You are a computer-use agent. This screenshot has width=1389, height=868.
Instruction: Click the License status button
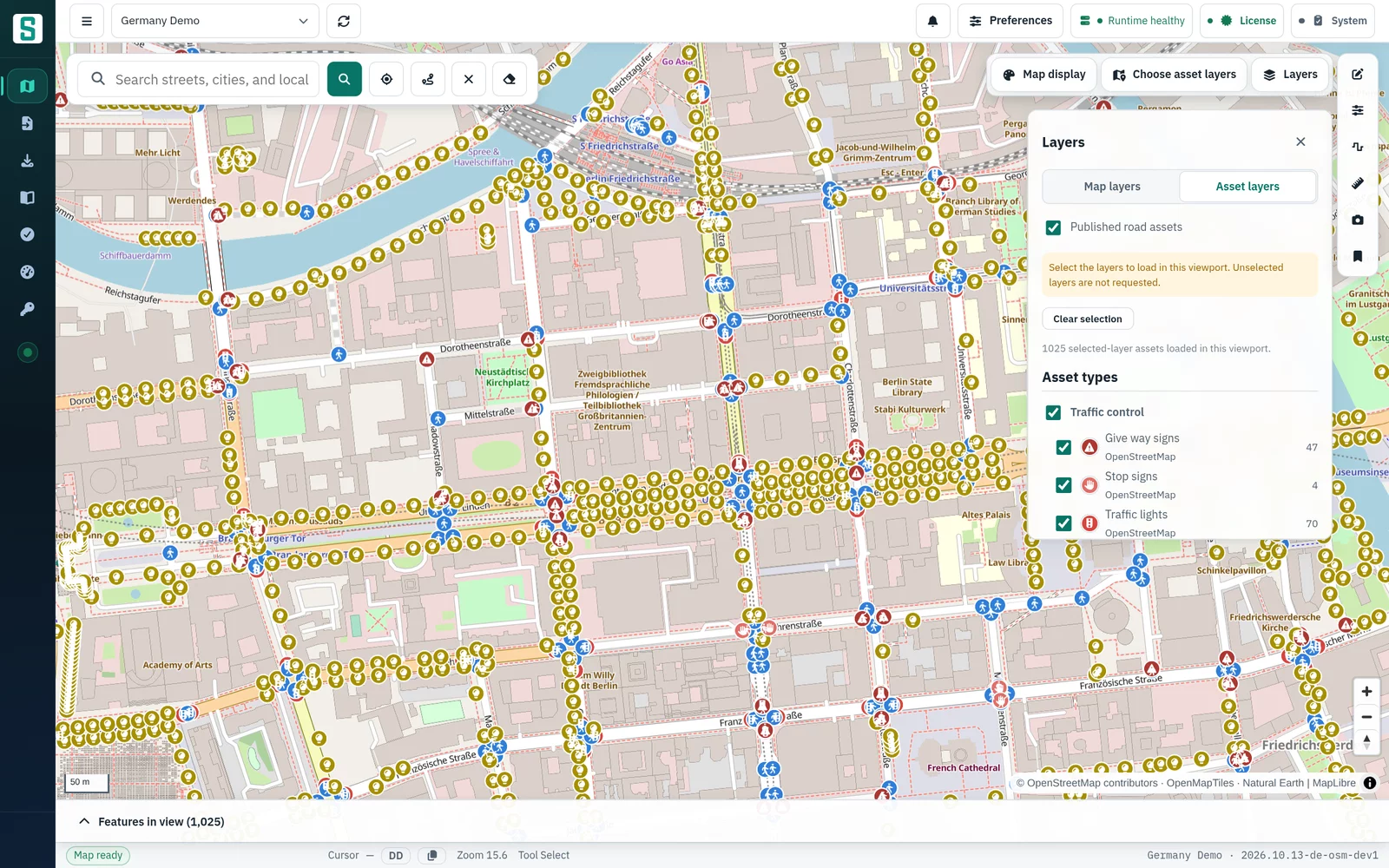tap(1242, 21)
